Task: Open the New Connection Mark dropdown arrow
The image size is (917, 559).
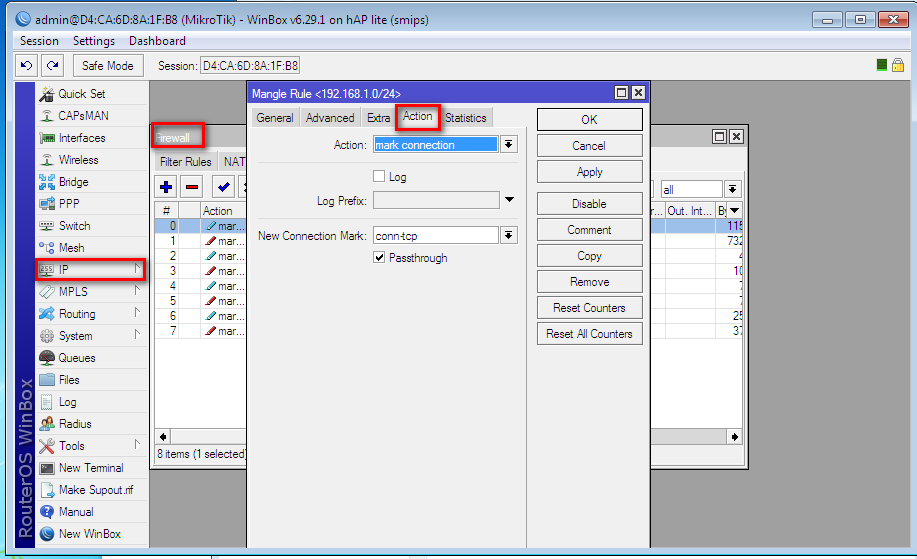Action: (509, 235)
